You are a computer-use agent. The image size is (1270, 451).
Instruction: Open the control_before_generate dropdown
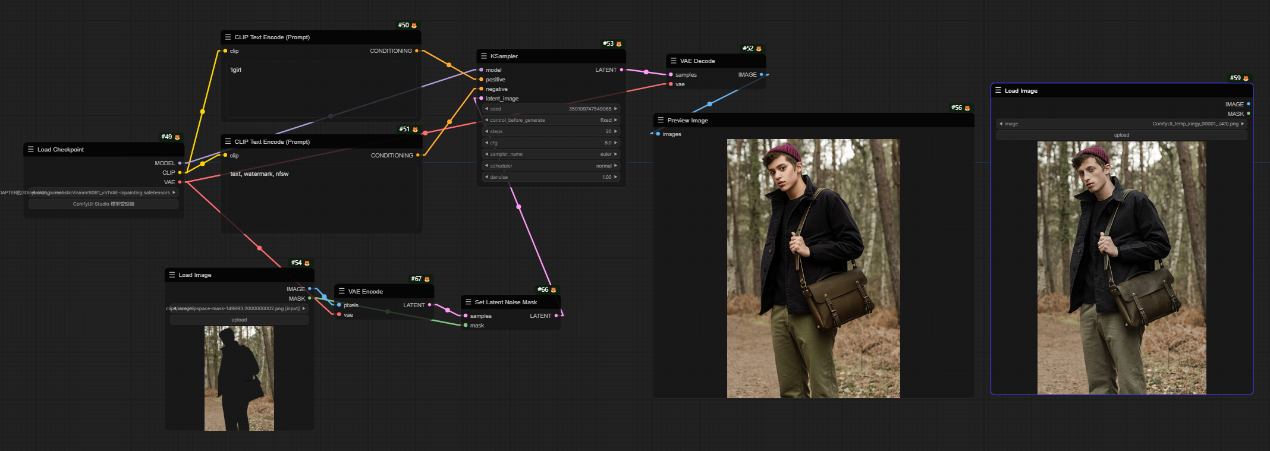click(551, 119)
